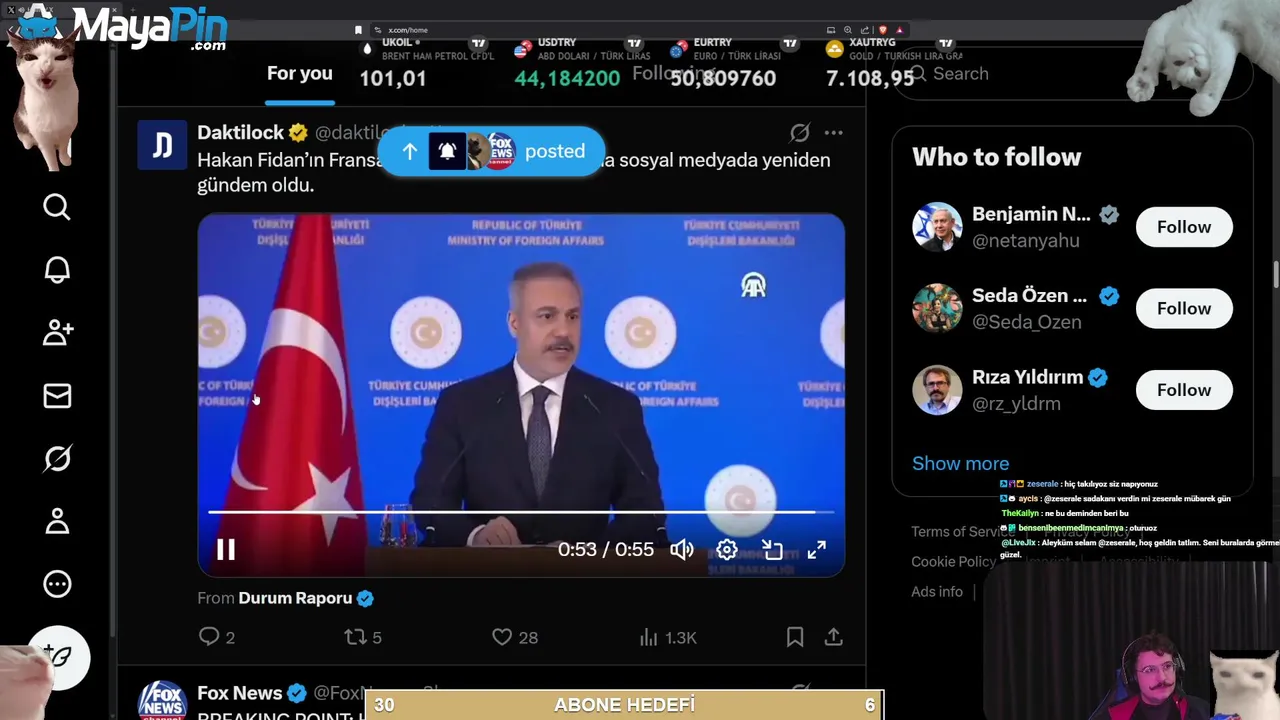Viewport: 1280px width, 720px height.
Task: Open Seda Özen profile picture
Action: [x=937, y=308]
